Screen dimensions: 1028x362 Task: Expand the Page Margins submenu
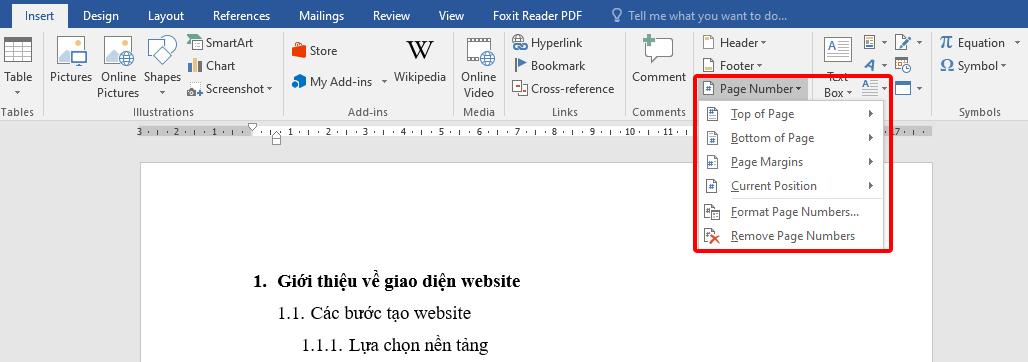coord(792,162)
